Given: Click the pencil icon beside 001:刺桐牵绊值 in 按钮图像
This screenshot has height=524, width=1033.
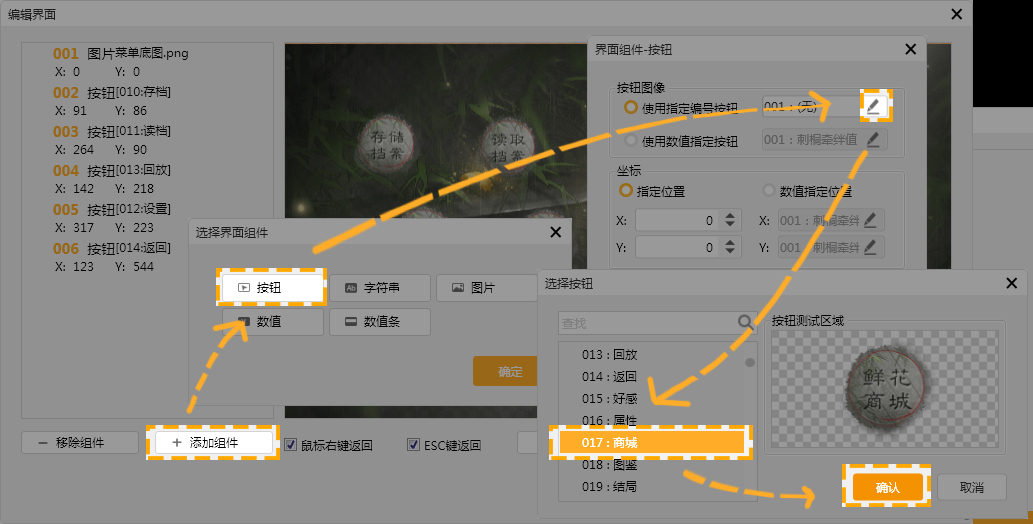Looking at the screenshot, I should (873, 140).
